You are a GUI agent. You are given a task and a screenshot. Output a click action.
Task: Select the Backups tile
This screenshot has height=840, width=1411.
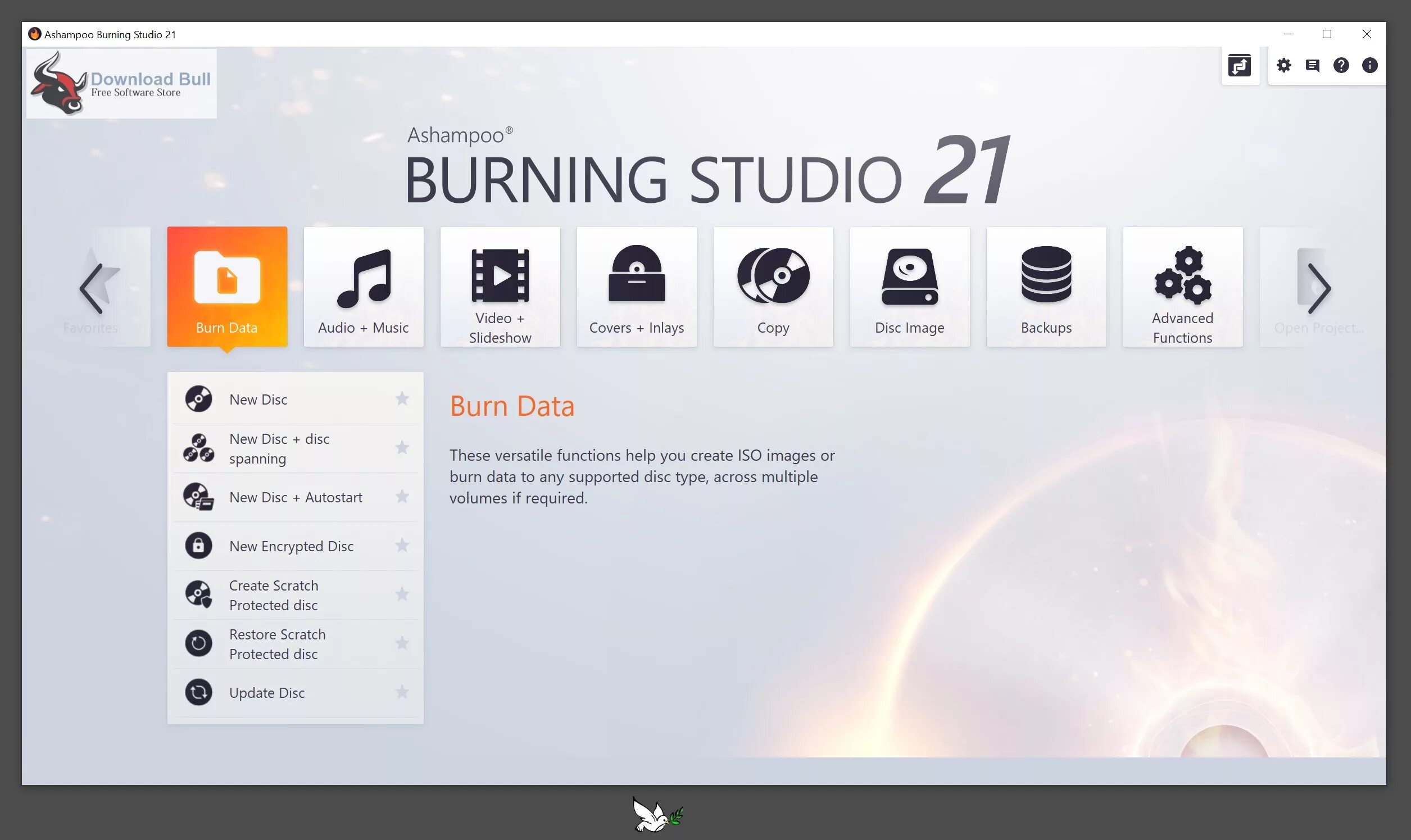[x=1046, y=287]
